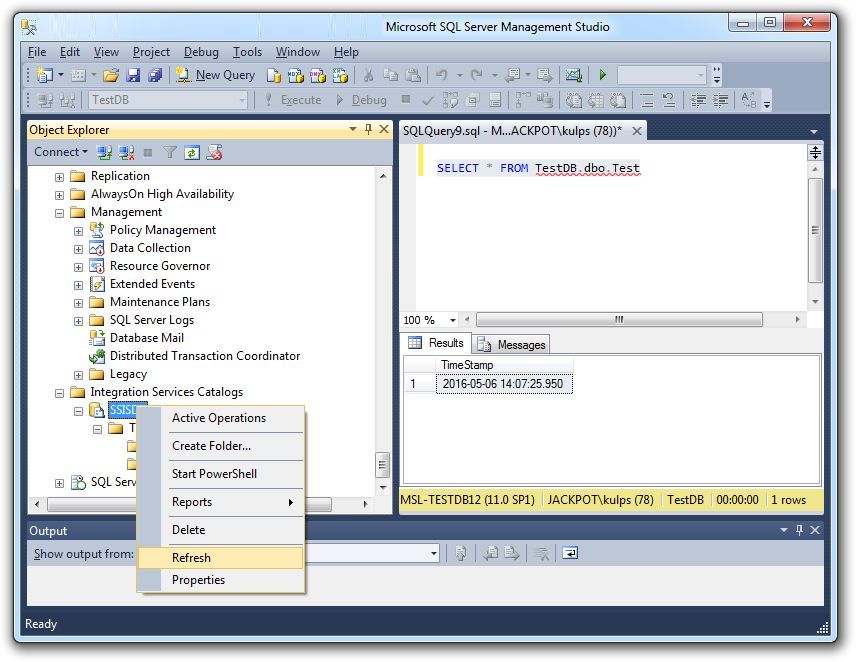Open the Connect dropdown in Object Explorer
The width and height of the screenshot is (856, 662).
(x=60, y=152)
